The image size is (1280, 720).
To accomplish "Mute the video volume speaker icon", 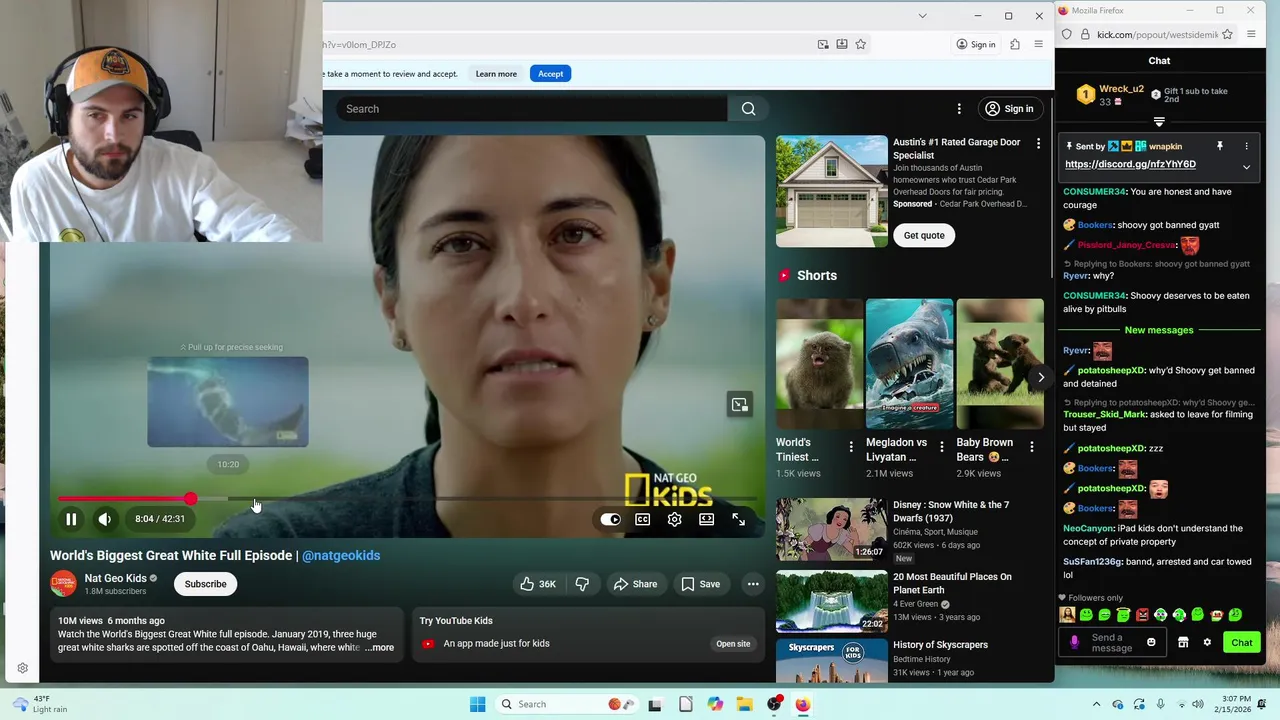I will coord(104,519).
